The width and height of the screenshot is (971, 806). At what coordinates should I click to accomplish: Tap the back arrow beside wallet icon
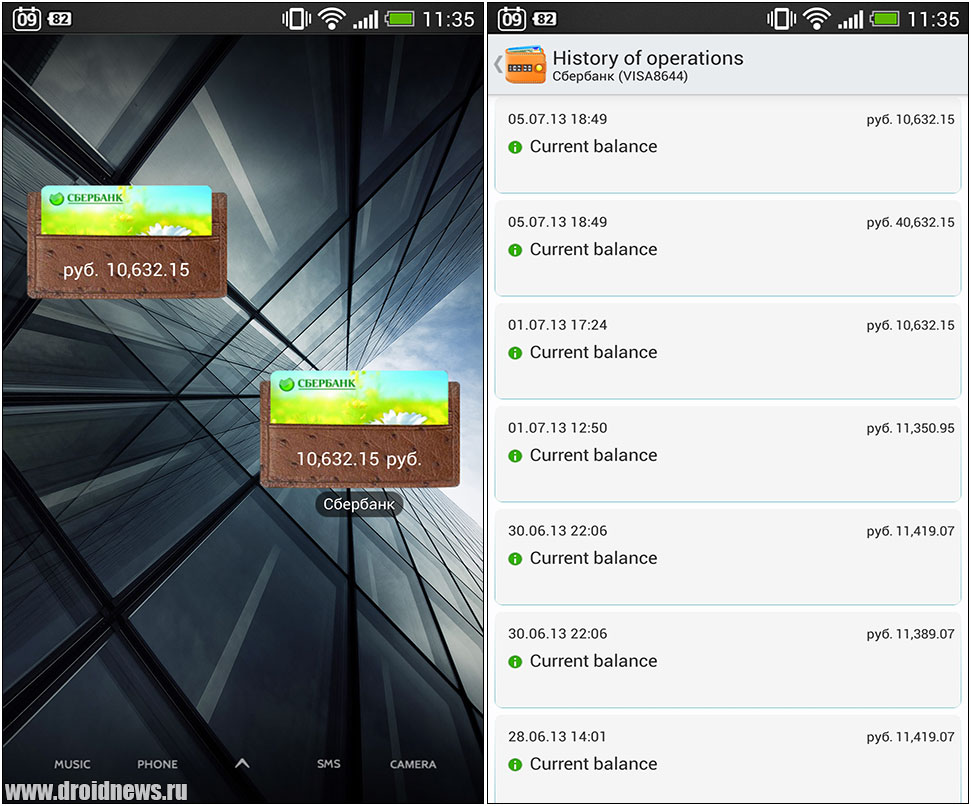pos(498,64)
